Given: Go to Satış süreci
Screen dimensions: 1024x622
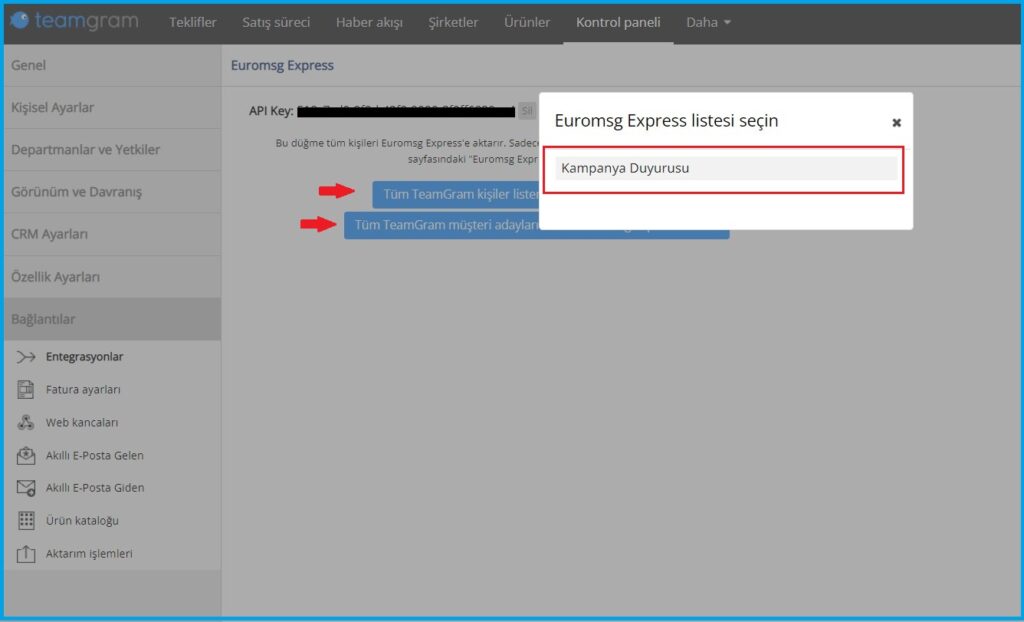Looking at the screenshot, I should (x=276, y=22).
